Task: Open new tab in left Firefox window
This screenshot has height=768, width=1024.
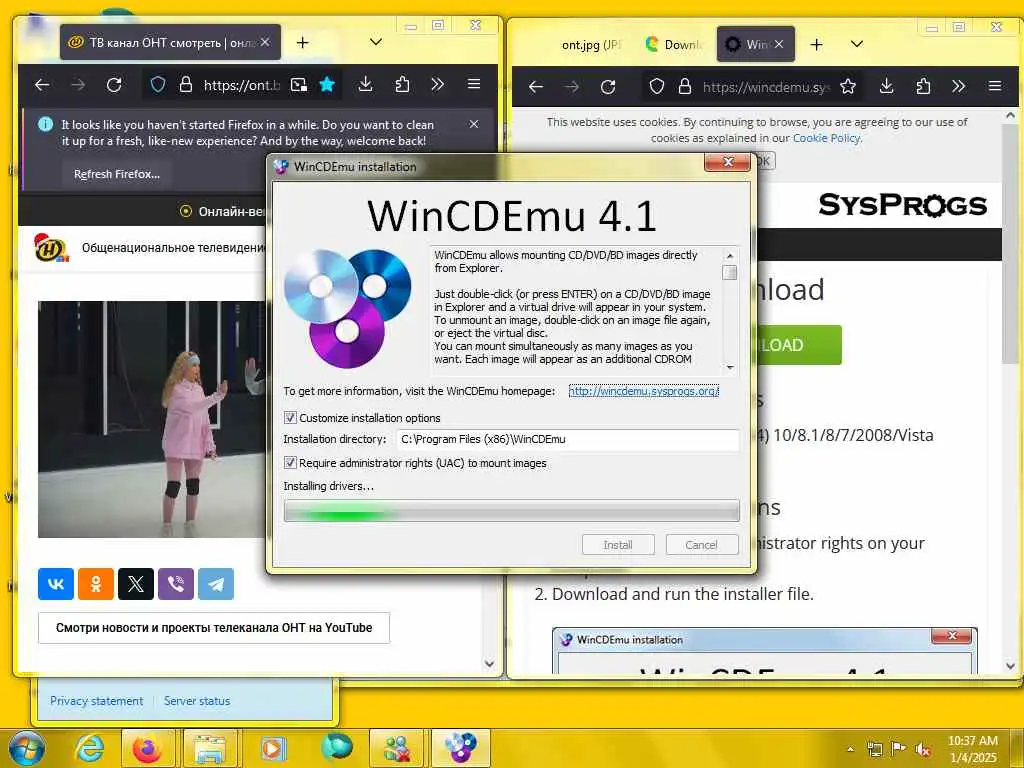Action: click(302, 42)
